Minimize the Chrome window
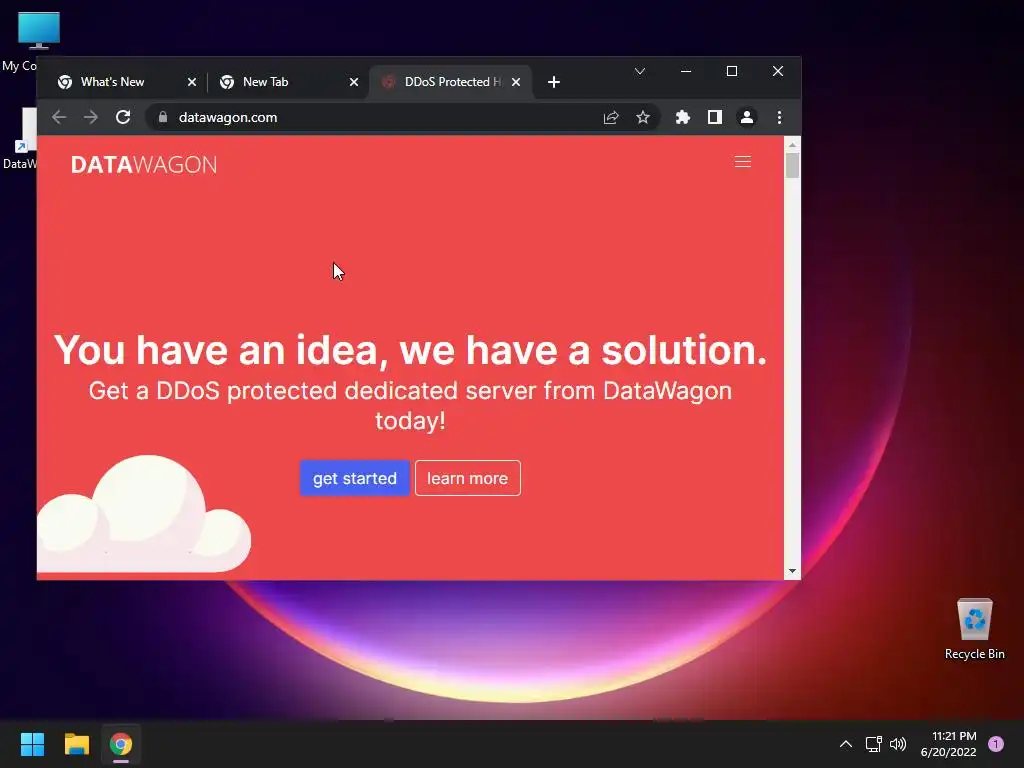This screenshot has height=768, width=1024. point(686,71)
